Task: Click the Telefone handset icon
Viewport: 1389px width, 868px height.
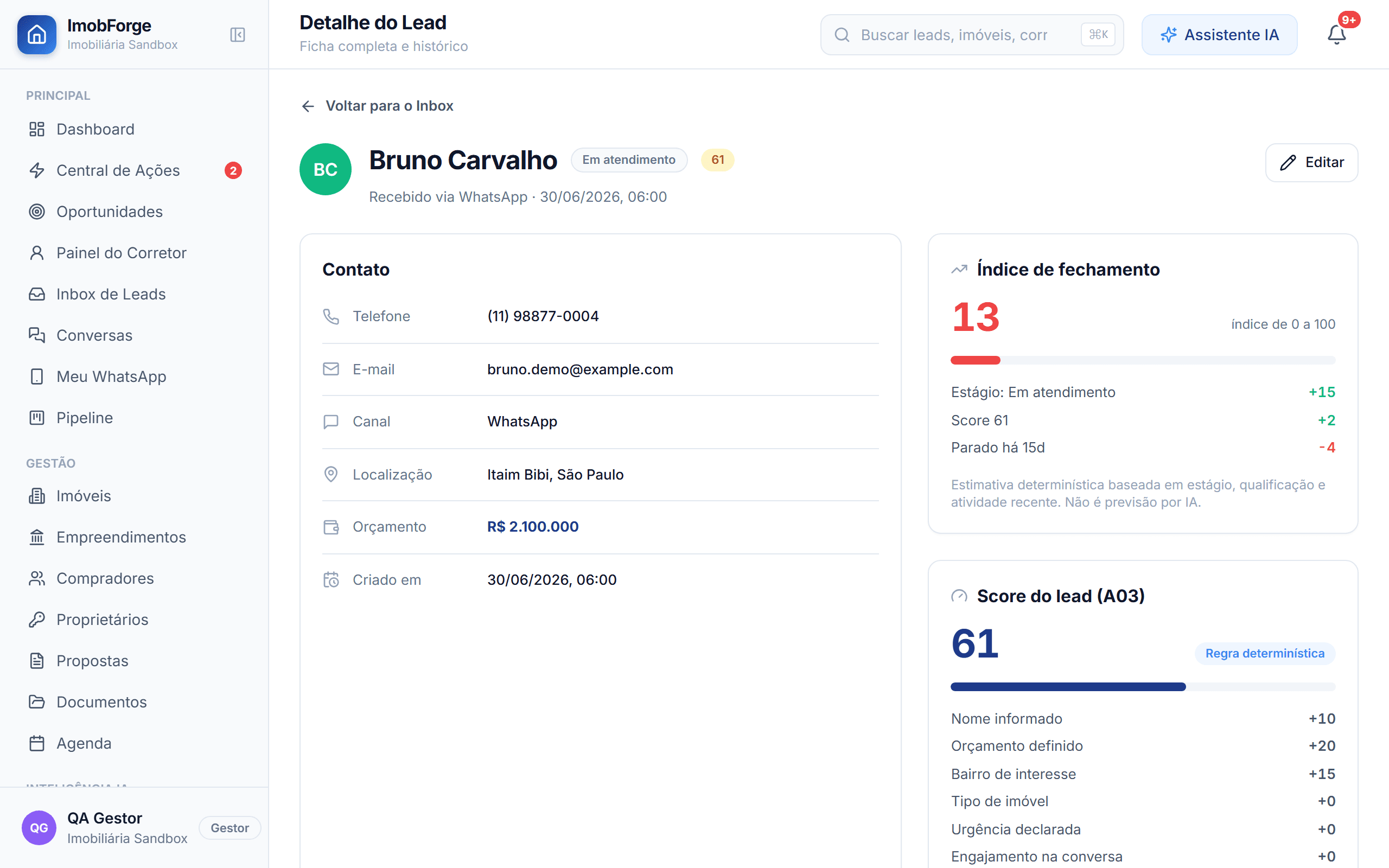Action: [331, 316]
